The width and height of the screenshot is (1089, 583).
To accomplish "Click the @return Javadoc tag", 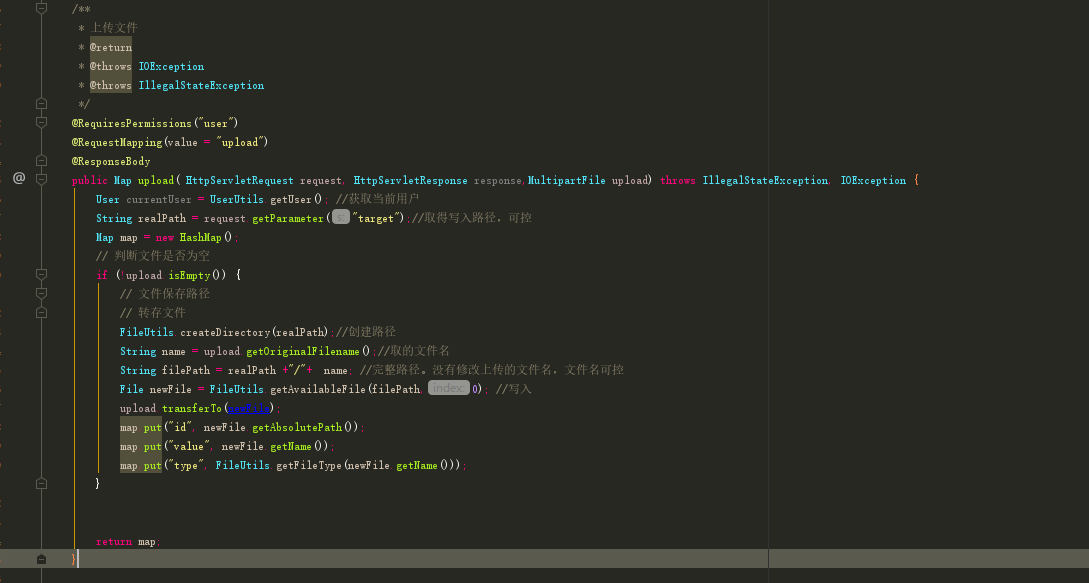I will tap(110, 47).
